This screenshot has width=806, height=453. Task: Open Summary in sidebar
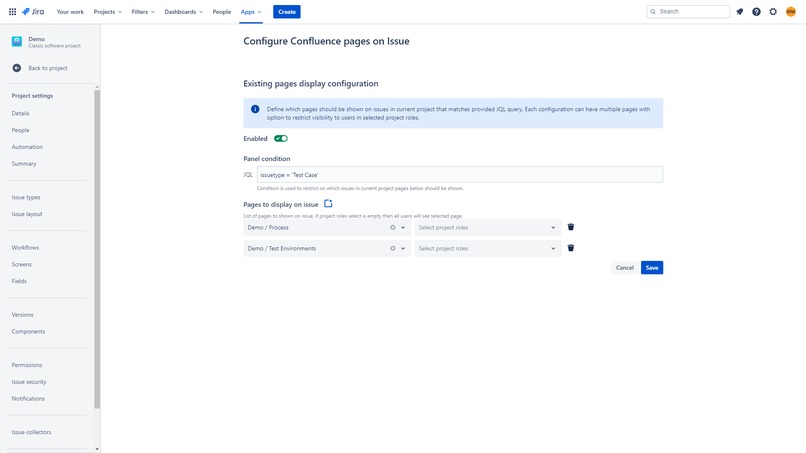click(24, 164)
